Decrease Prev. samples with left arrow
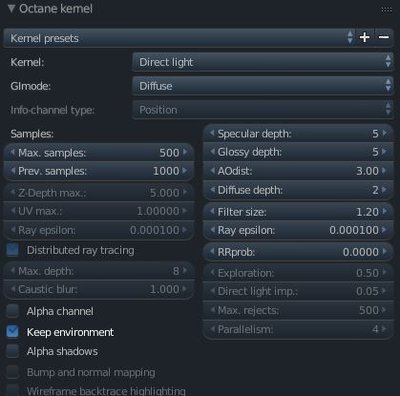Image resolution: width=400 pixels, height=396 pixels. (x=13, y=171)
